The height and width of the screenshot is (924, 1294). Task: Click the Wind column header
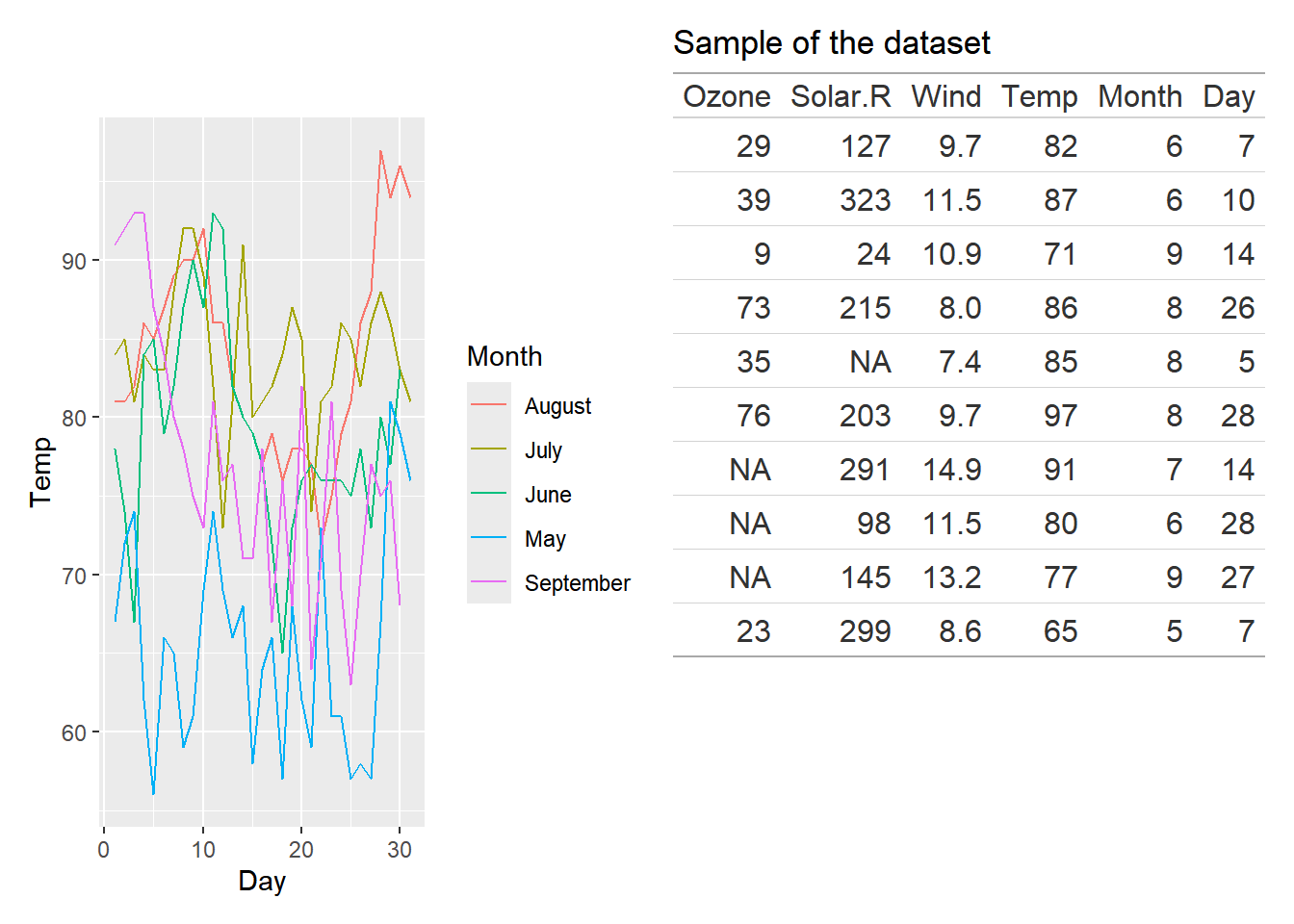945,96
